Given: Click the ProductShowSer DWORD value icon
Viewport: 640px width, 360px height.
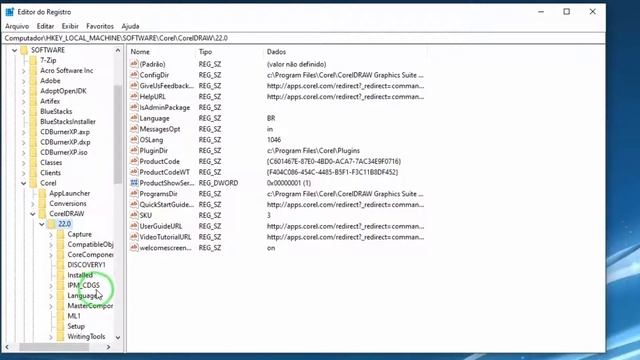Looking at the screenshot, I should coord(134,183).
